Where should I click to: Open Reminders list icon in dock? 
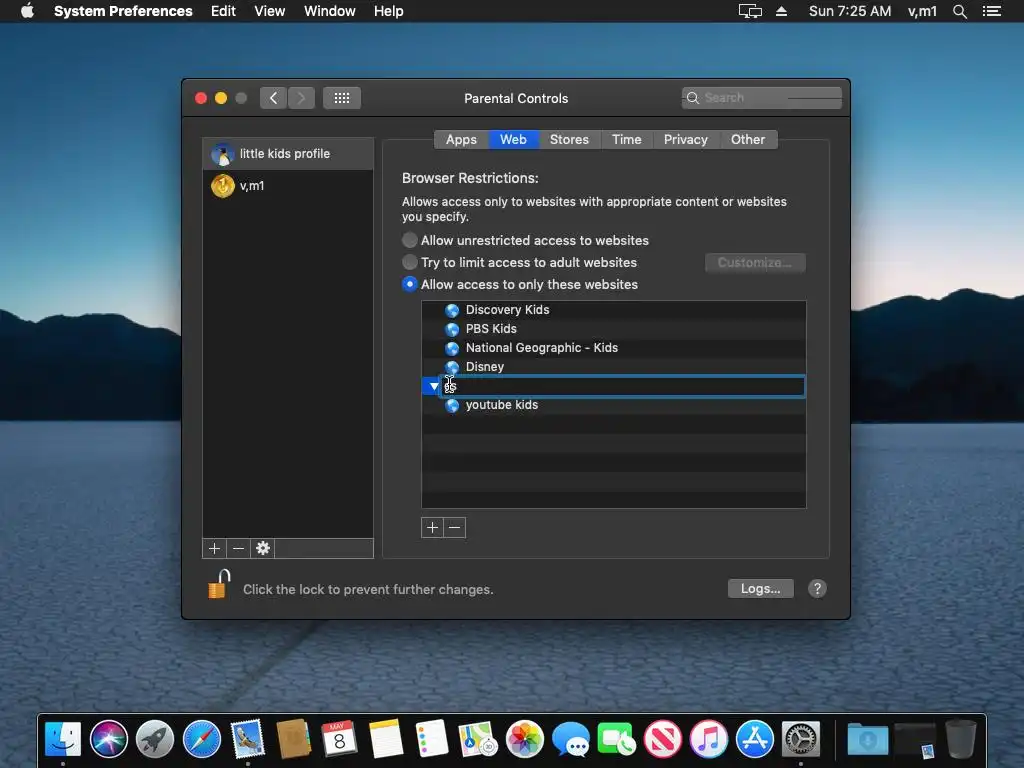(432, 739)
